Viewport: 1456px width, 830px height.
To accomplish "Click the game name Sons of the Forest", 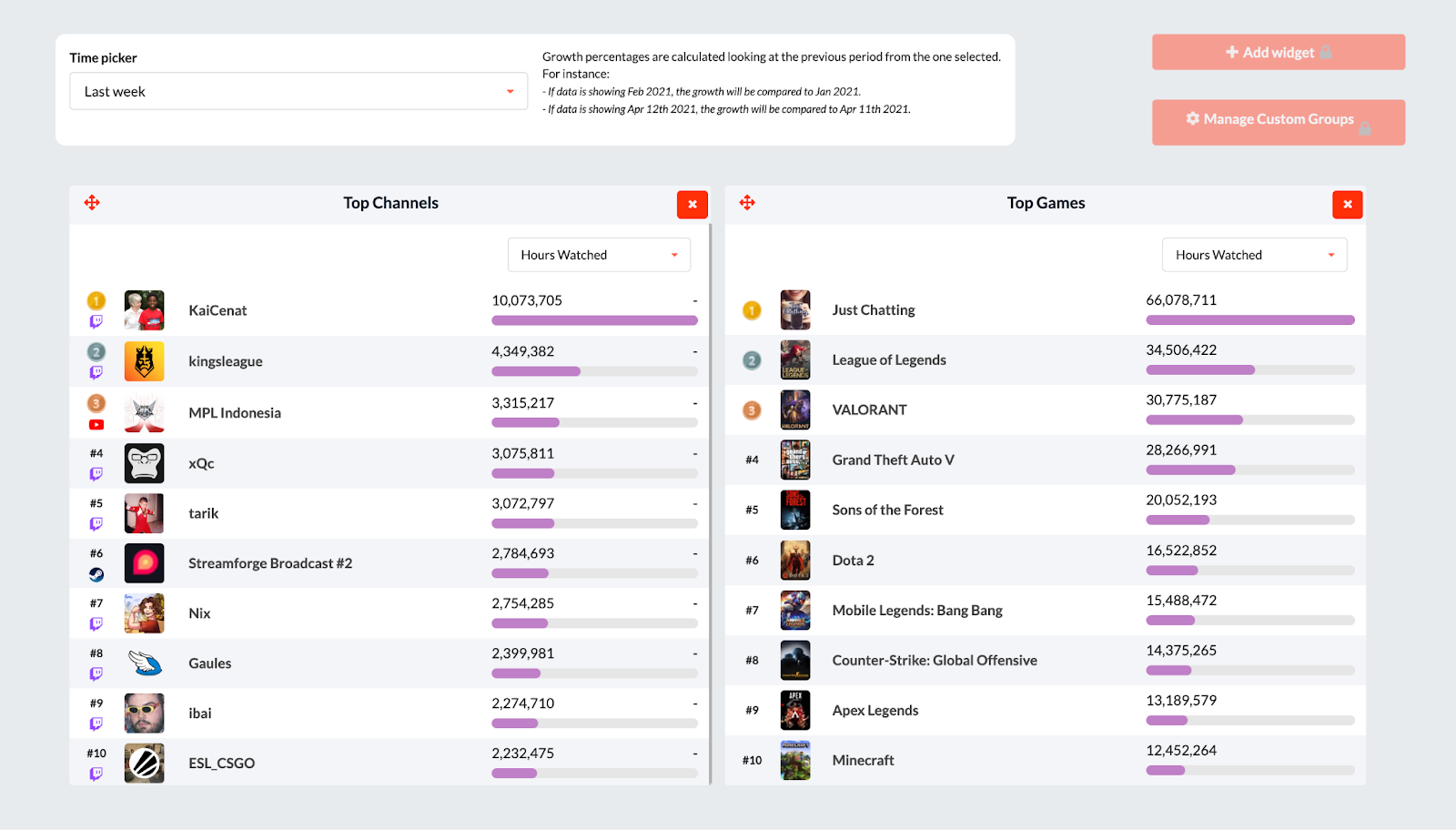I will coord(887,511).
